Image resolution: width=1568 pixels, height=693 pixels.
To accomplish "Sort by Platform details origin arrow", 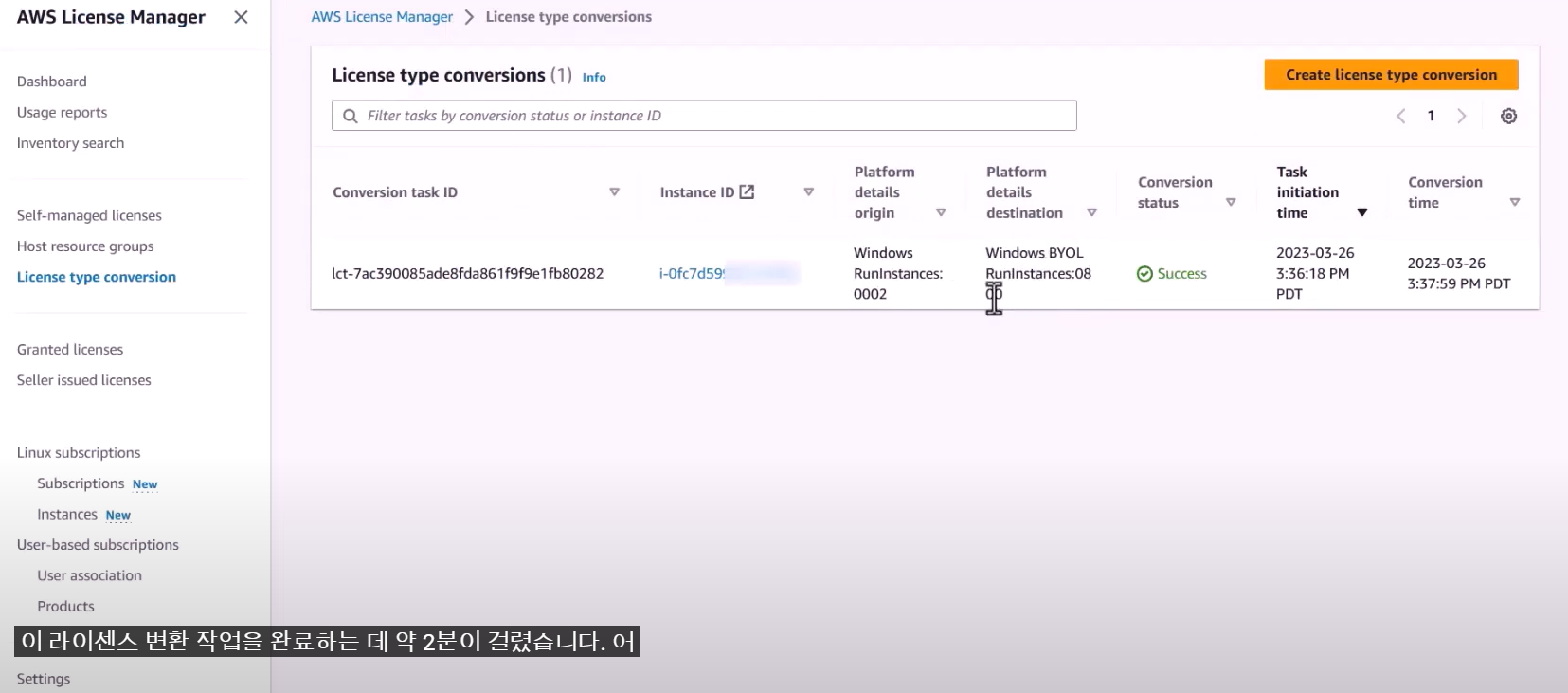I will [941, 212].
